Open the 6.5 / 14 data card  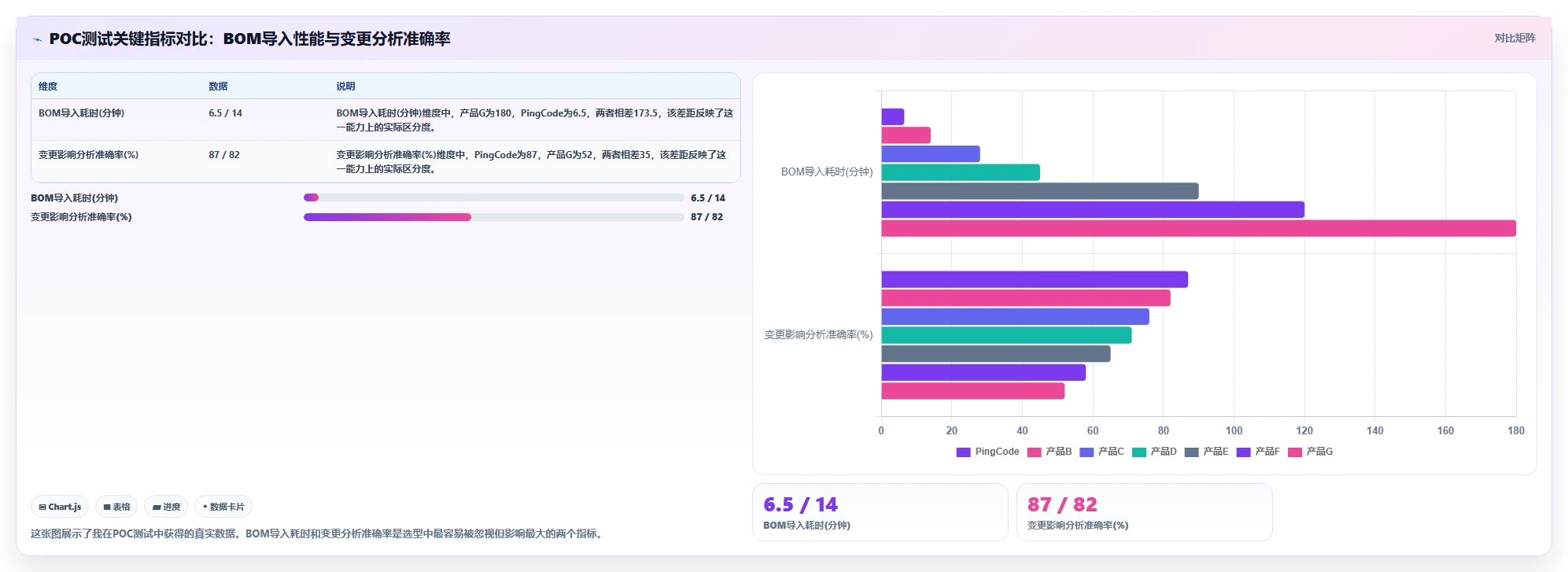880,512
